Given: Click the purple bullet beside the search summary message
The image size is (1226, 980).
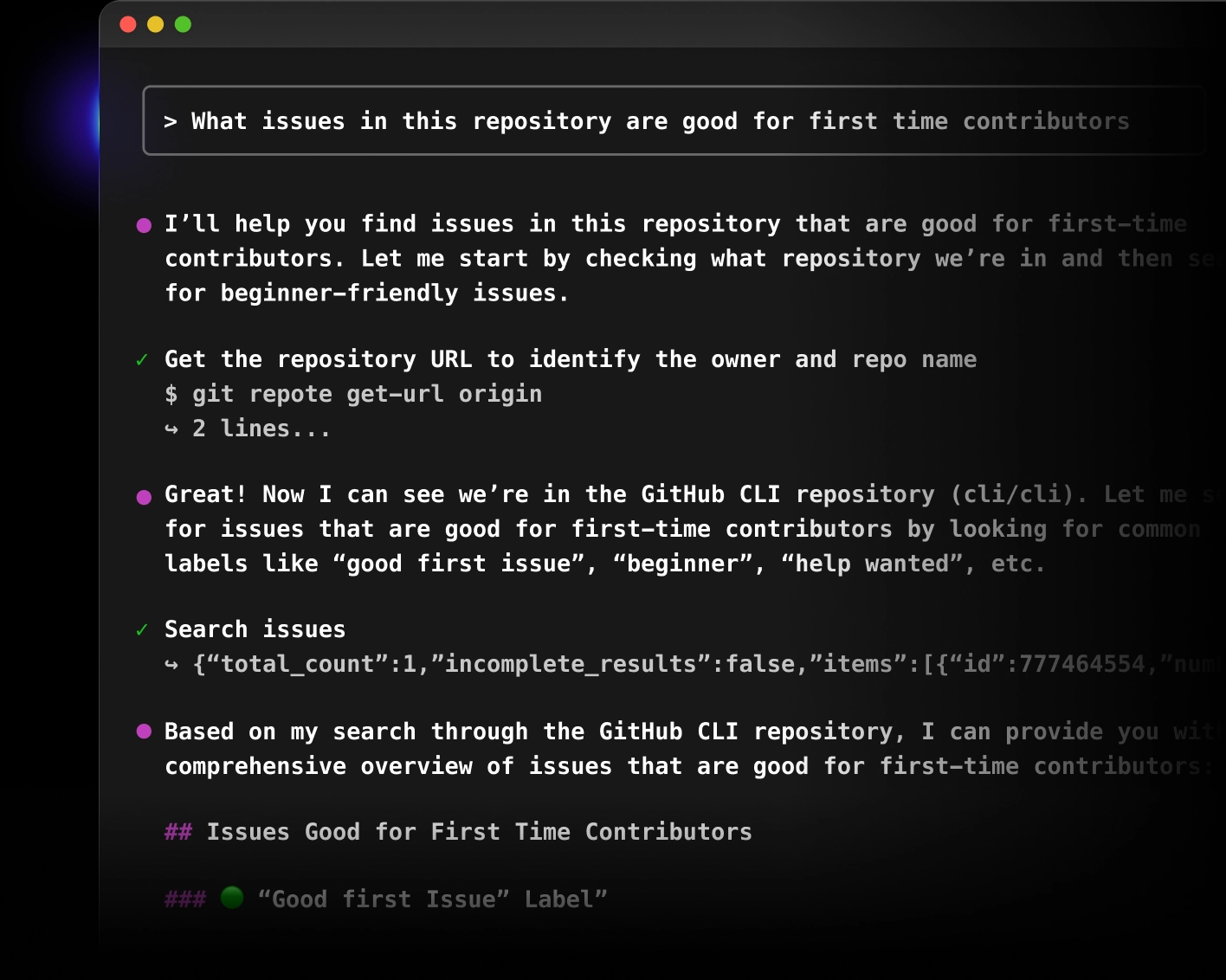Looking at the screenshot, I should [144, 732].
